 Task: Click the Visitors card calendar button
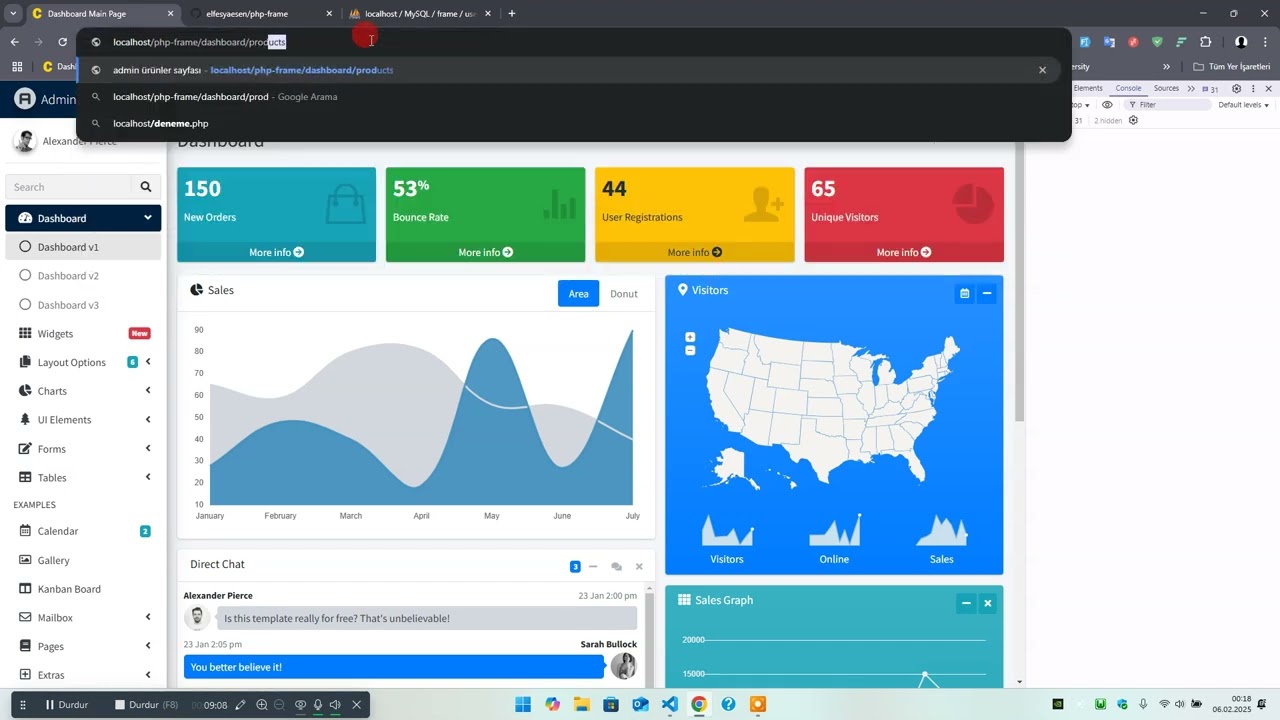tap(964, 293)
